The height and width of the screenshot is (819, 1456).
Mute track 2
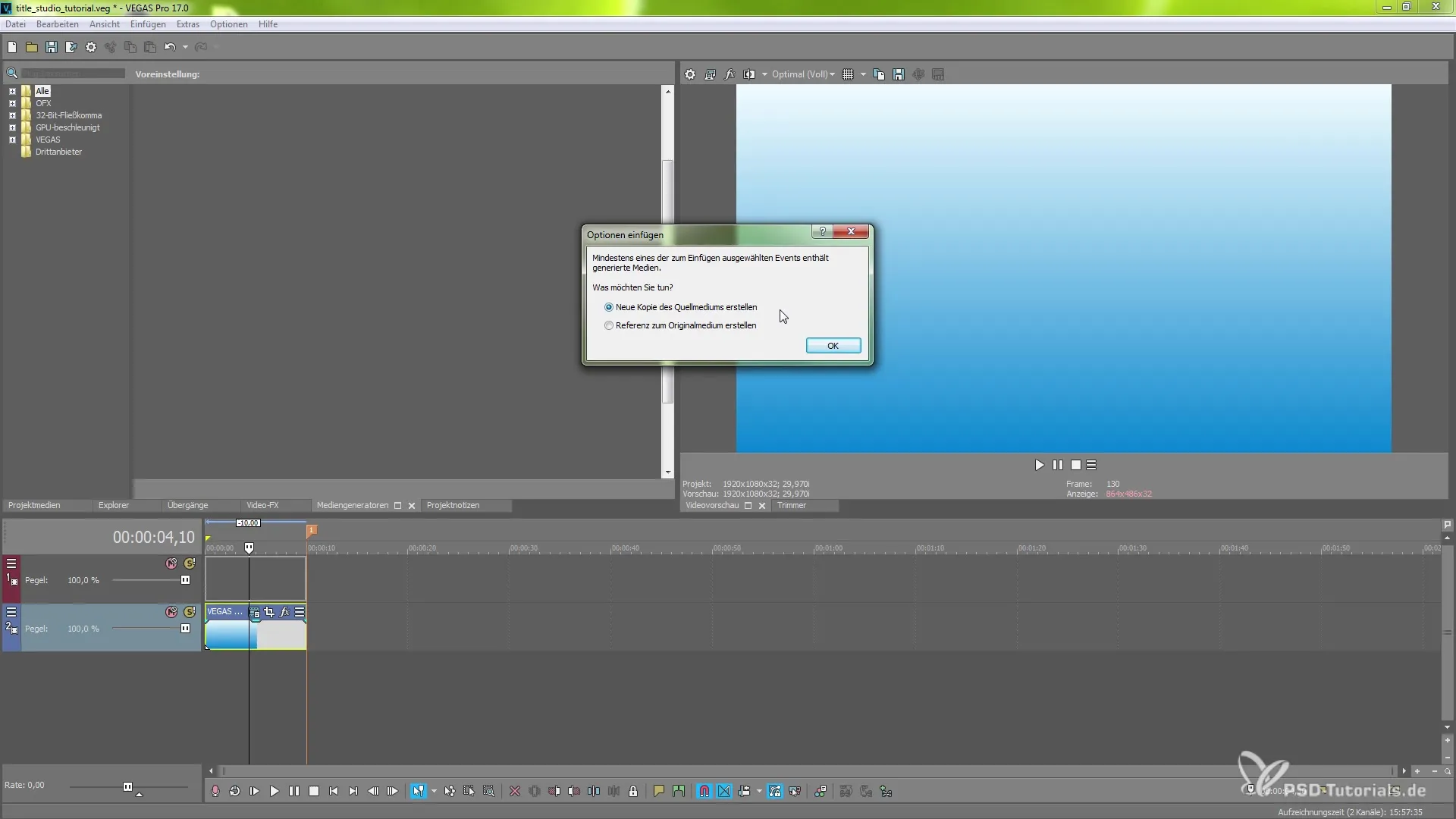click(171, 612)
